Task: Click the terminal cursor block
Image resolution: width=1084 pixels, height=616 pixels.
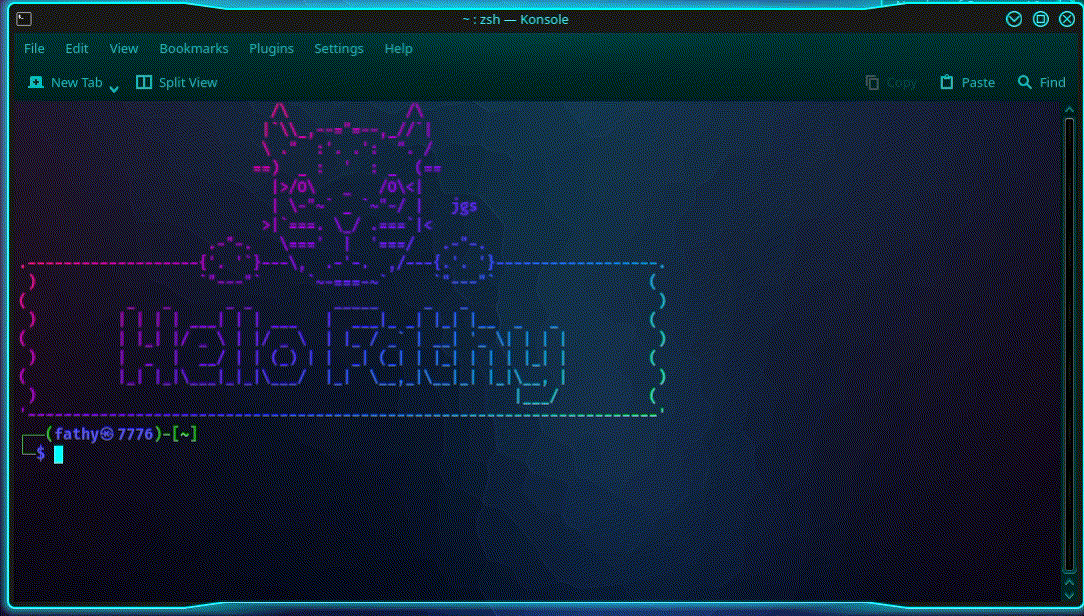Action: pos(59,454)
